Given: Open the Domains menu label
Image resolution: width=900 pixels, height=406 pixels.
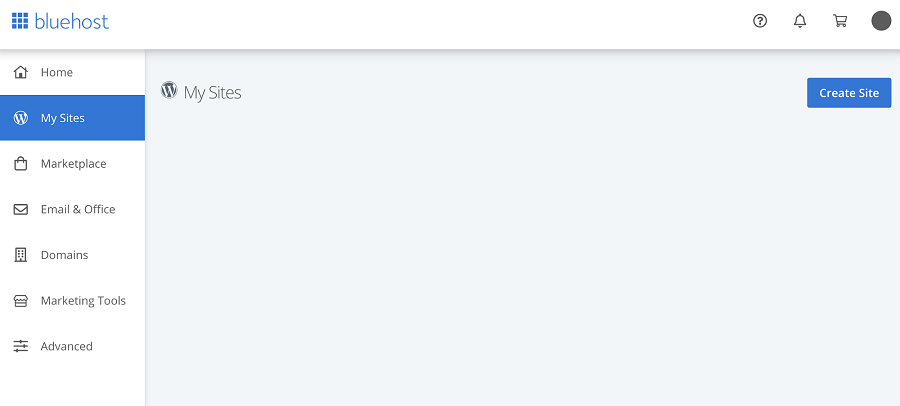Looking at the screenshot, I should click(x=64, y=255).
